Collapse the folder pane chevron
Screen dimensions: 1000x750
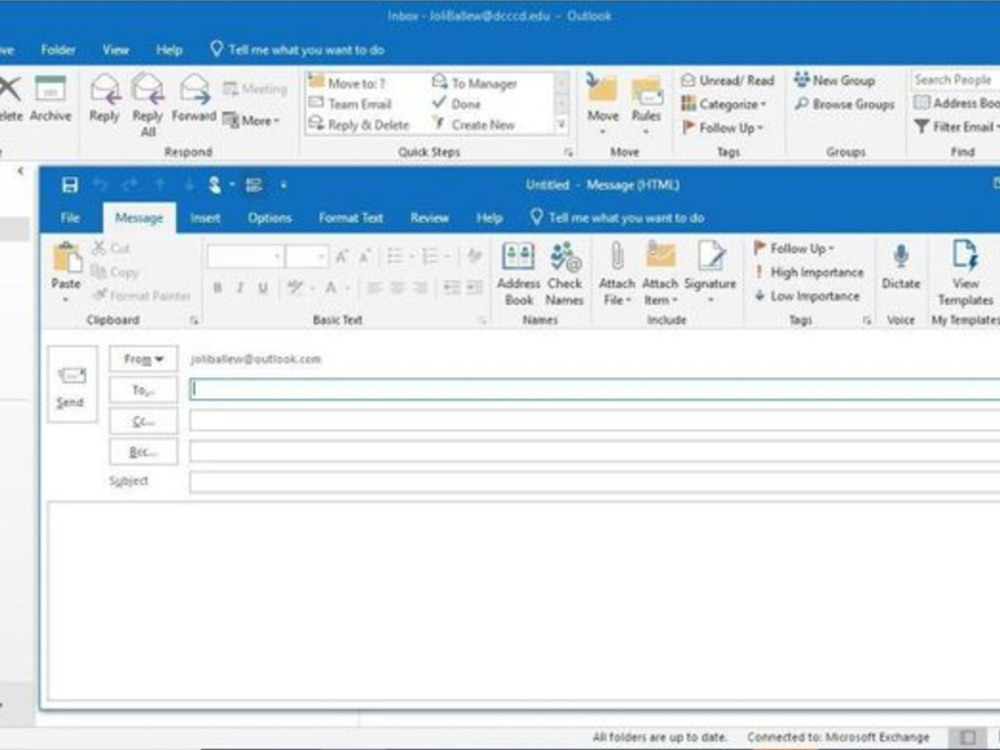pyautogui.click(x=20, y=171)
